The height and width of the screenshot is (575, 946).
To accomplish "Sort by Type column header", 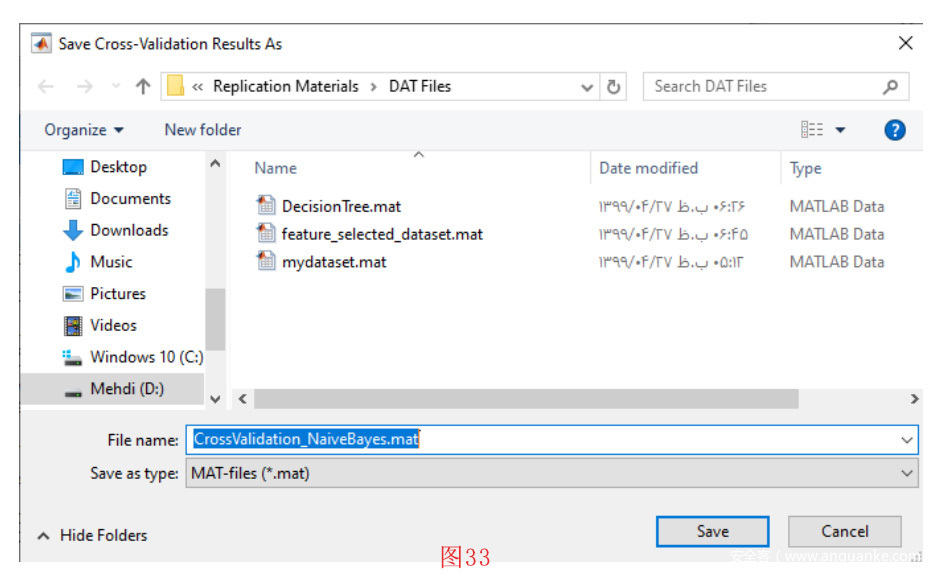I will pos(805,168).
